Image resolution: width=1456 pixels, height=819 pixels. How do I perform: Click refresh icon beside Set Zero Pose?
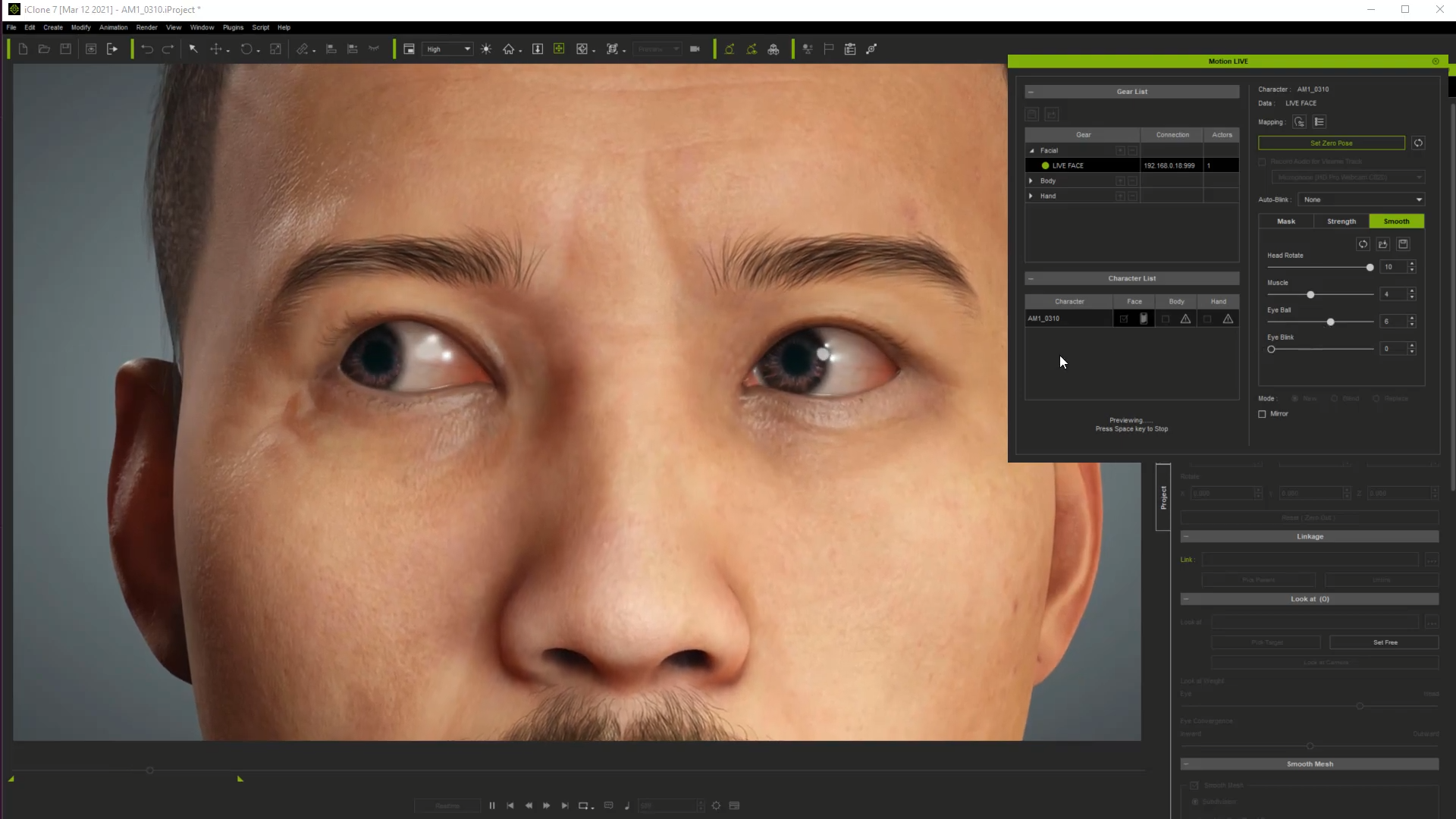[1418, 143]
